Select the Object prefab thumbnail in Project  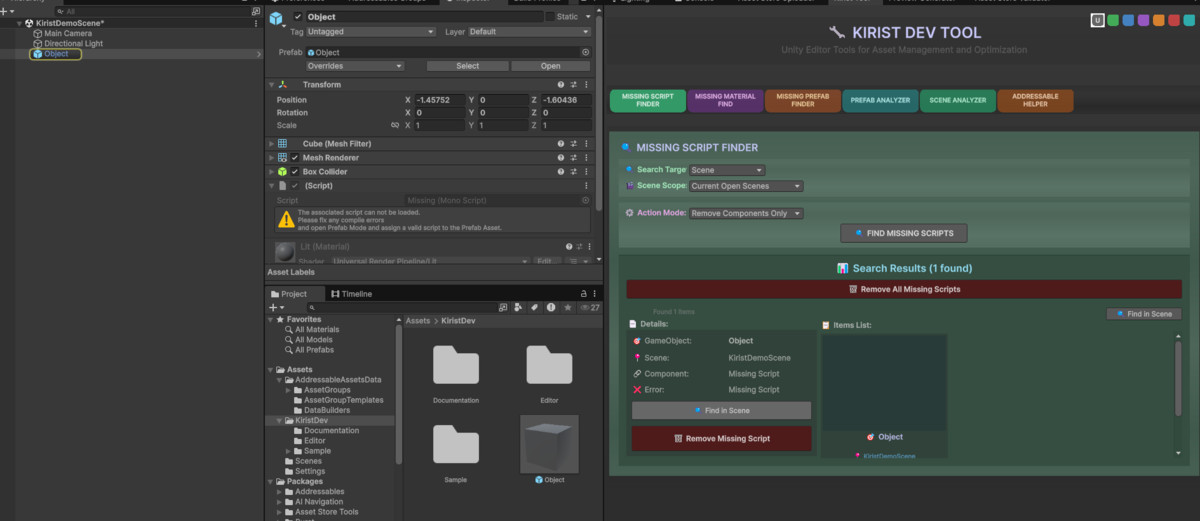(x=549, y=444)
